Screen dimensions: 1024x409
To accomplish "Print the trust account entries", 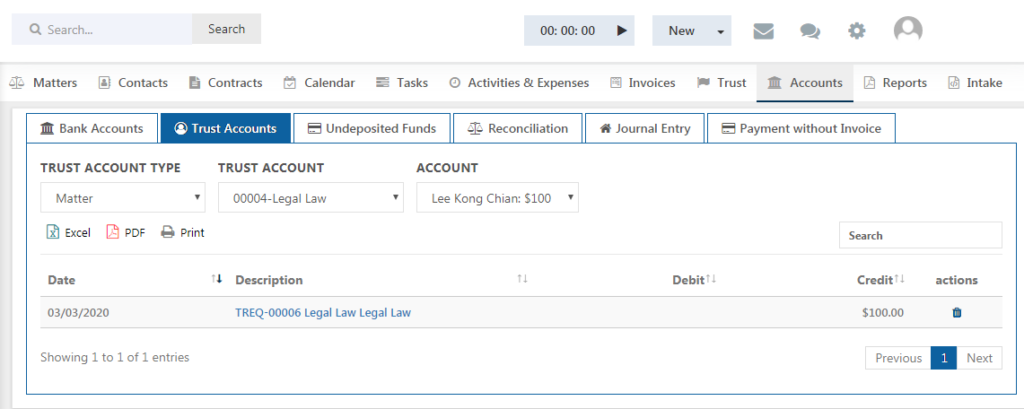I will coord(183,233).
